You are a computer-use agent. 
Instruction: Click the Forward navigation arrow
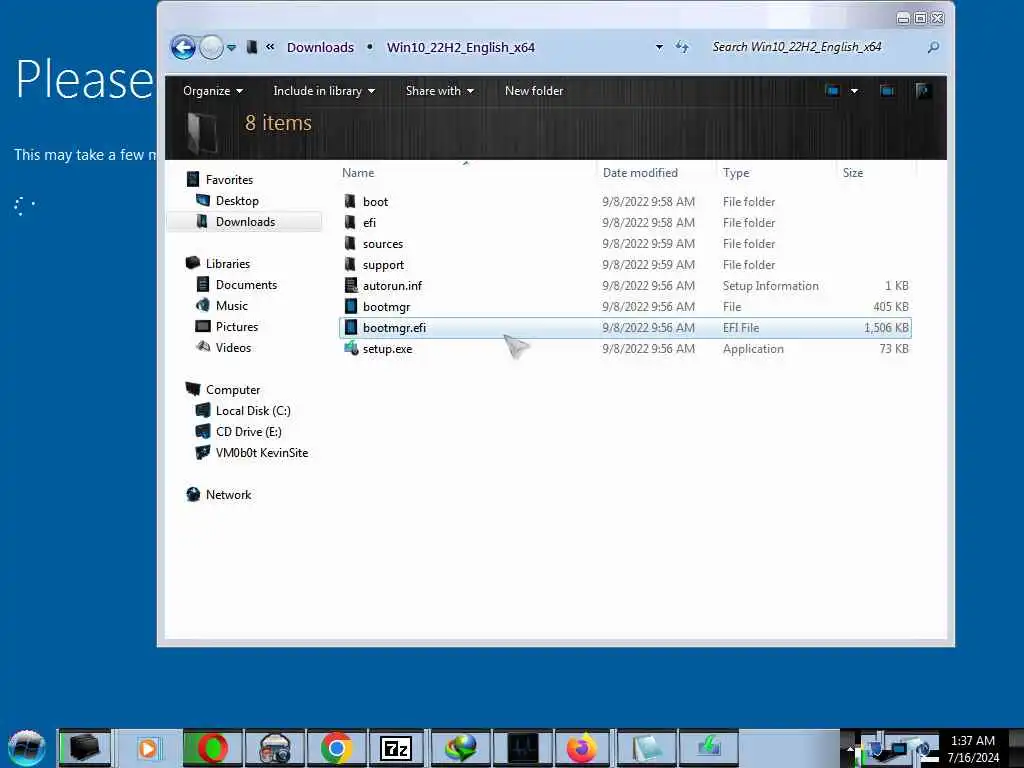click(x=211, y=47)
